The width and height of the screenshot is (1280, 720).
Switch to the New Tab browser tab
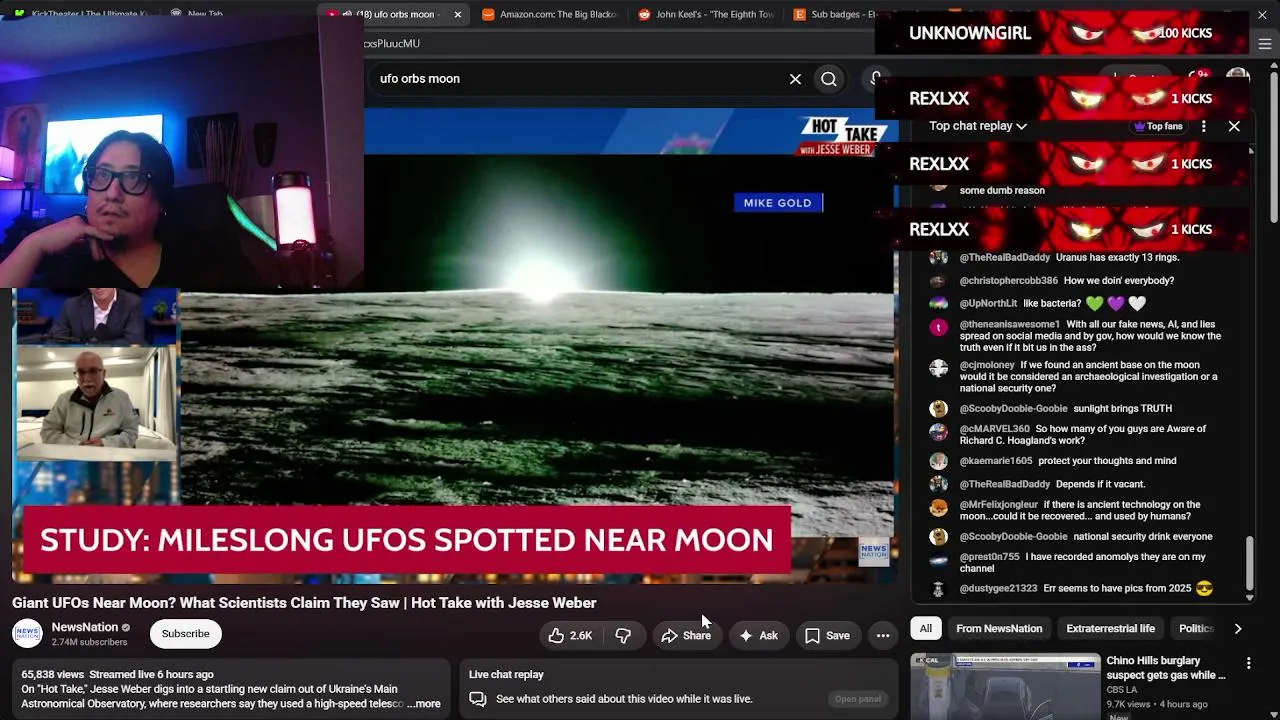pos(205,14)
